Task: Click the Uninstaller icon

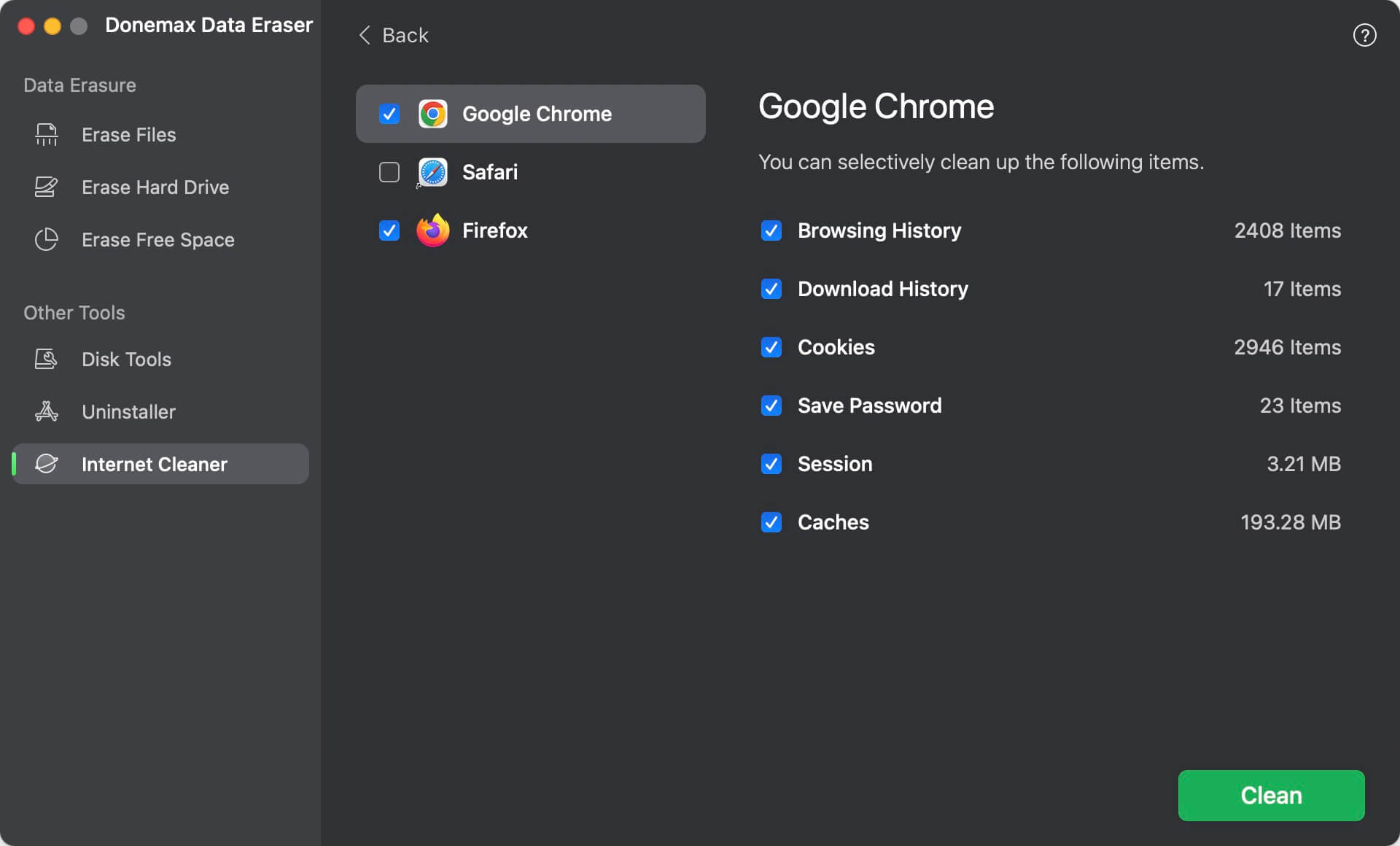Action: pos(47,412)
